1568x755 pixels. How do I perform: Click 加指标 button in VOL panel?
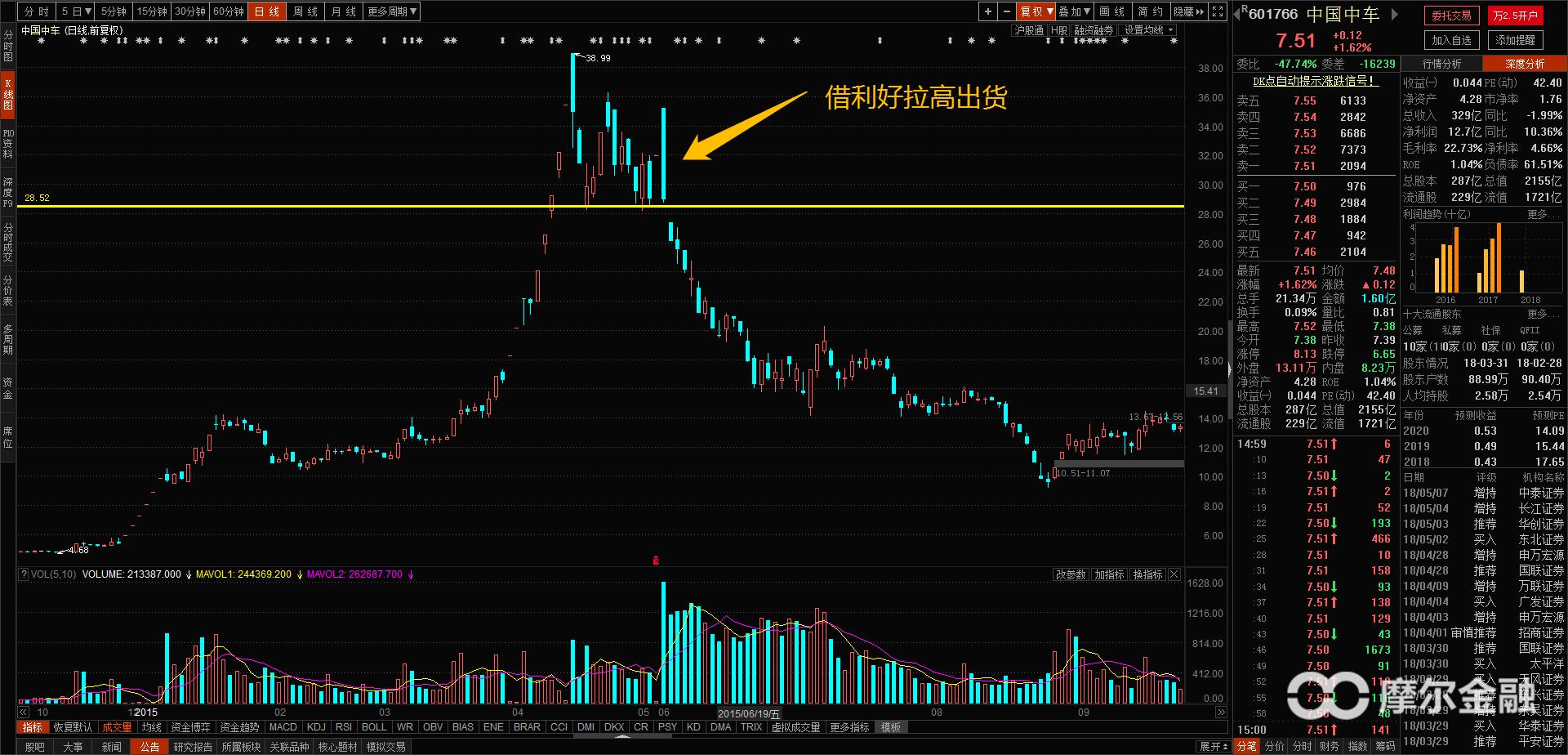click(x=1109, y=574)
